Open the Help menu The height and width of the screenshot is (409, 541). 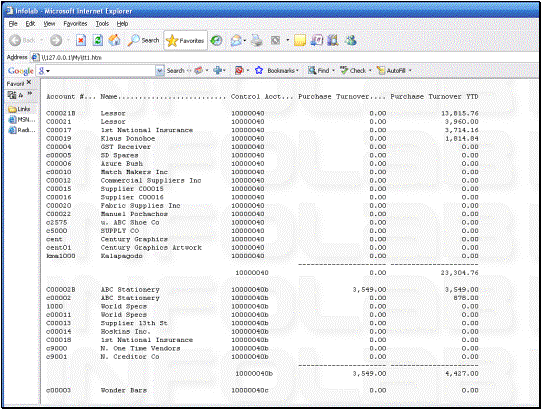122,23
